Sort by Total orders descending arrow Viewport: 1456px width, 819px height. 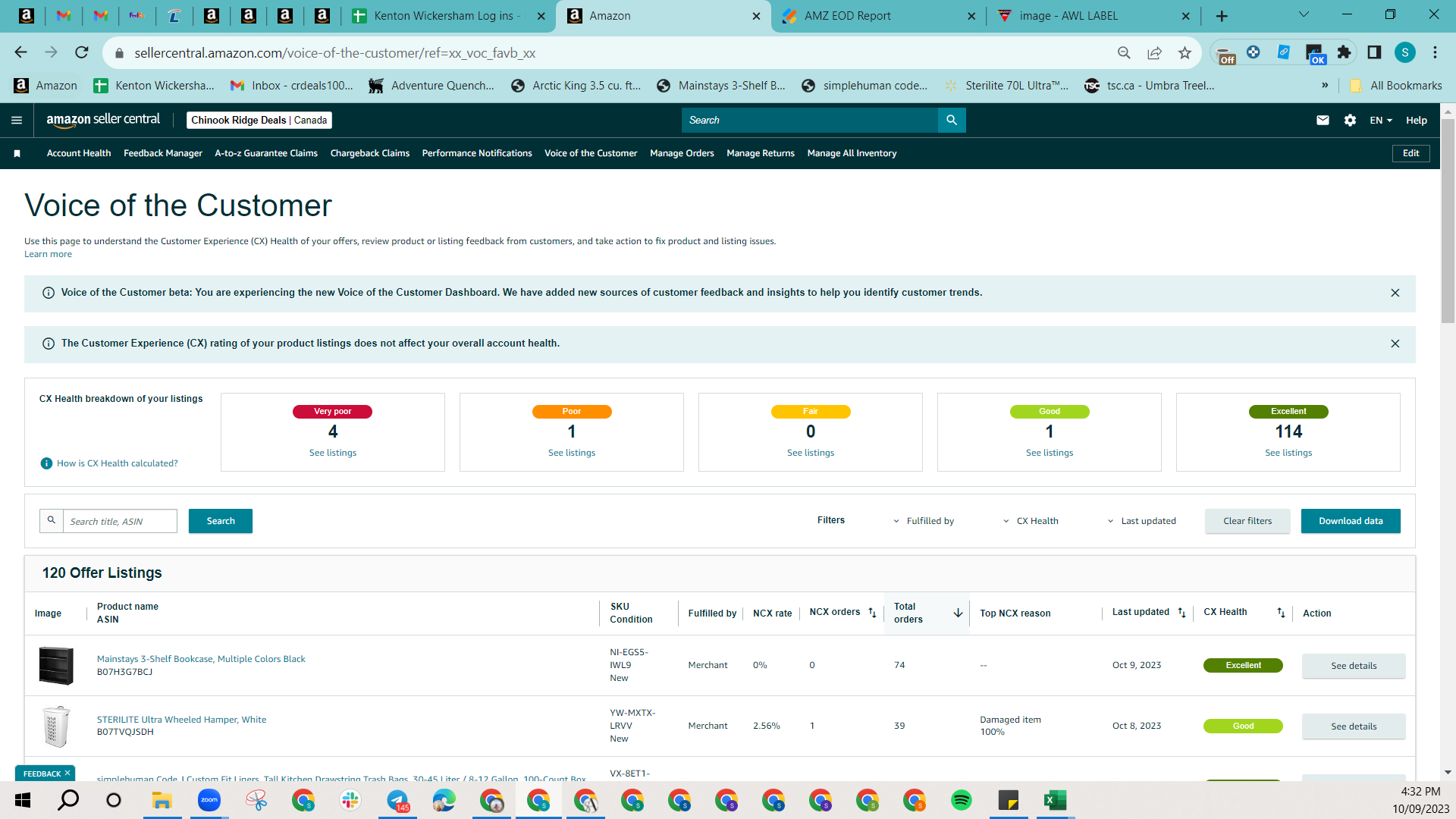[958, 613]
